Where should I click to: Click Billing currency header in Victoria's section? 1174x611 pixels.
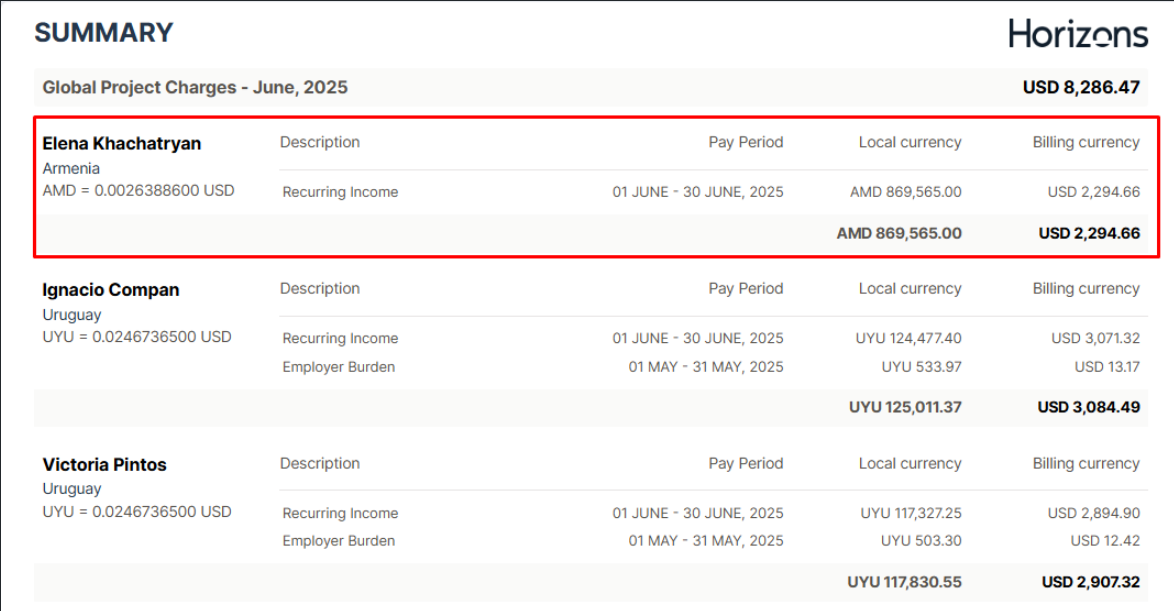[x=1085, y=464]
